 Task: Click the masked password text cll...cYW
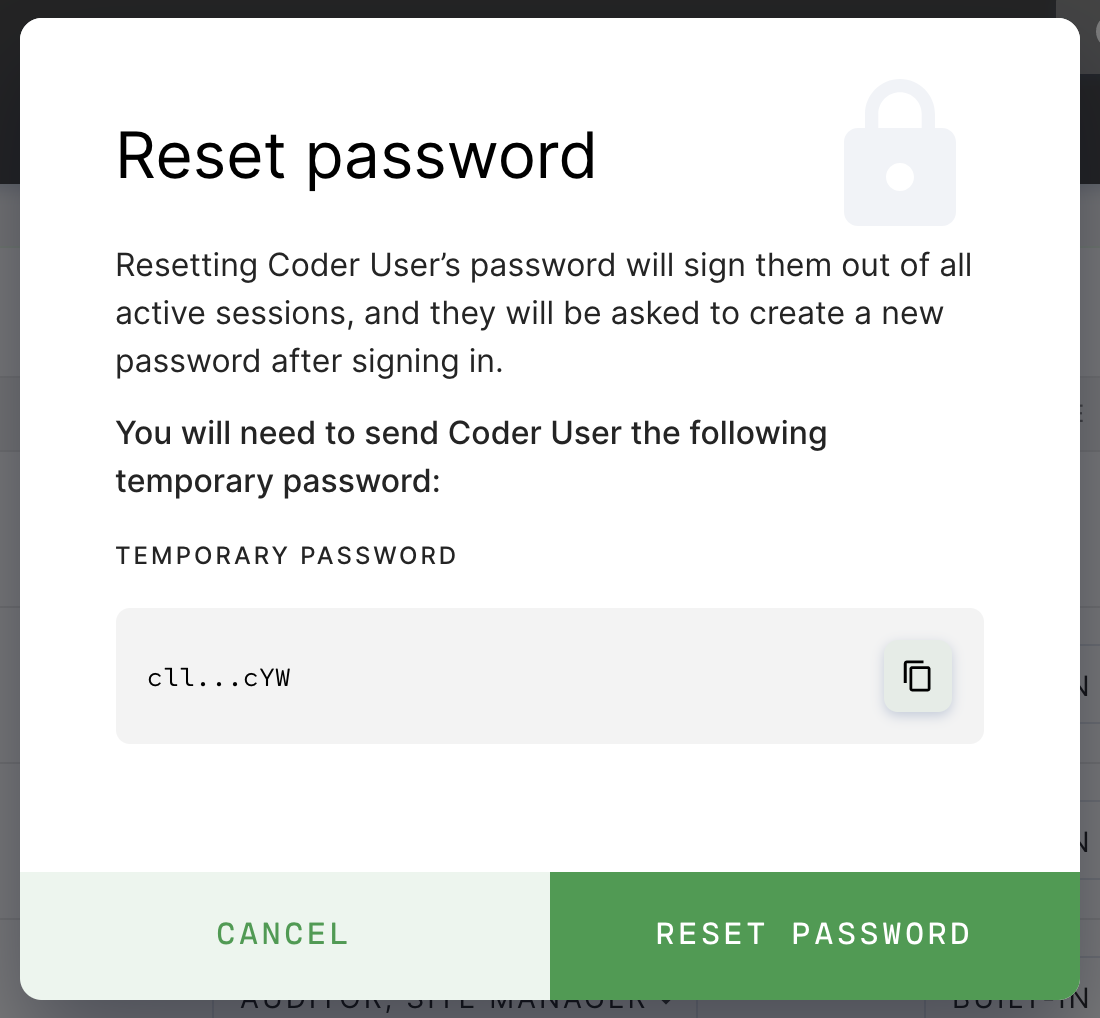coord(218,676)
